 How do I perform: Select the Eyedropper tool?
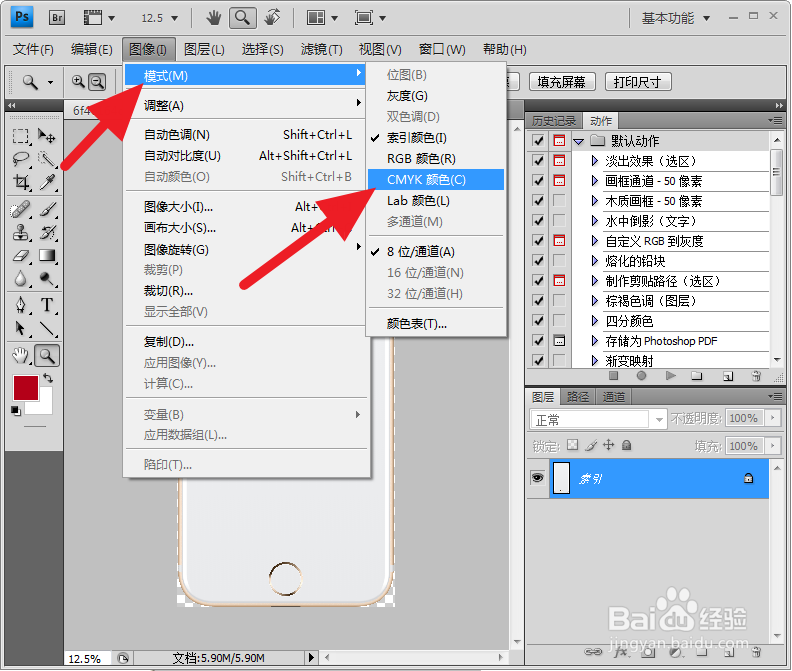[x=47, y=182]
